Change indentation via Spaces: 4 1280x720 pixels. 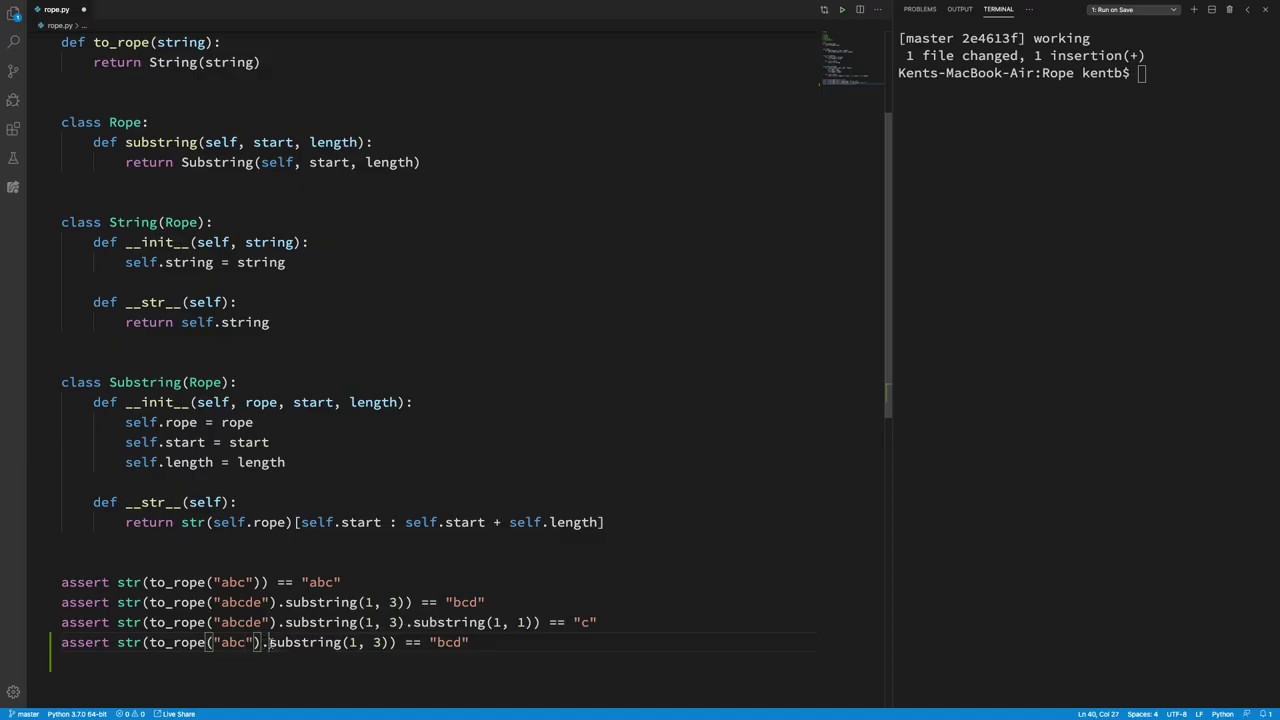click(1142, 714)
